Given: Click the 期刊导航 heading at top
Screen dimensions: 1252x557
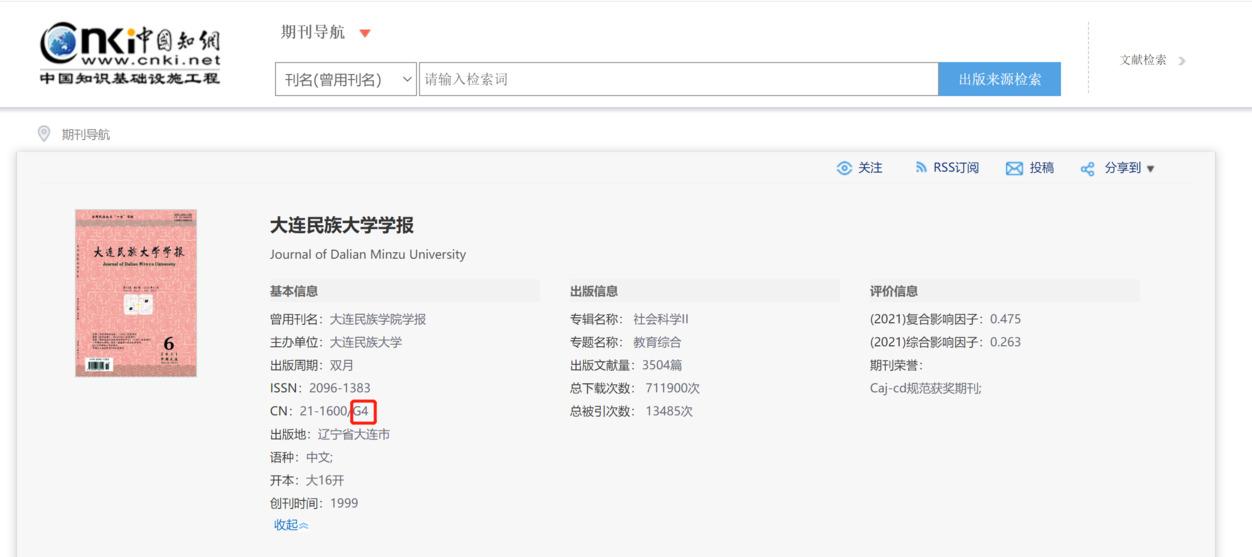Looking at the screenshot, I should (x=313, y=33).
